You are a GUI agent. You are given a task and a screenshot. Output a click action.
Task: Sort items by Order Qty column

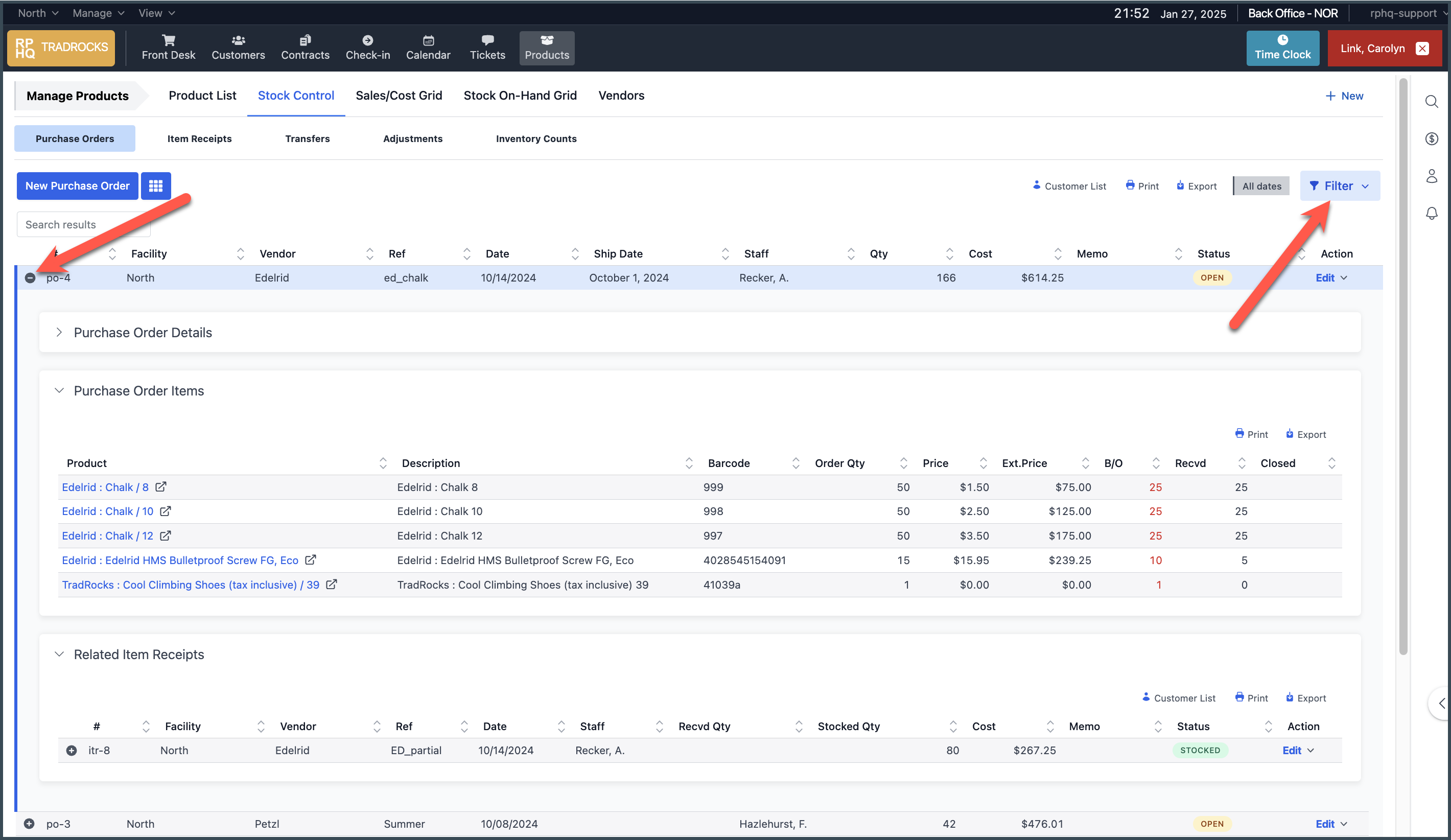(903, 463)
